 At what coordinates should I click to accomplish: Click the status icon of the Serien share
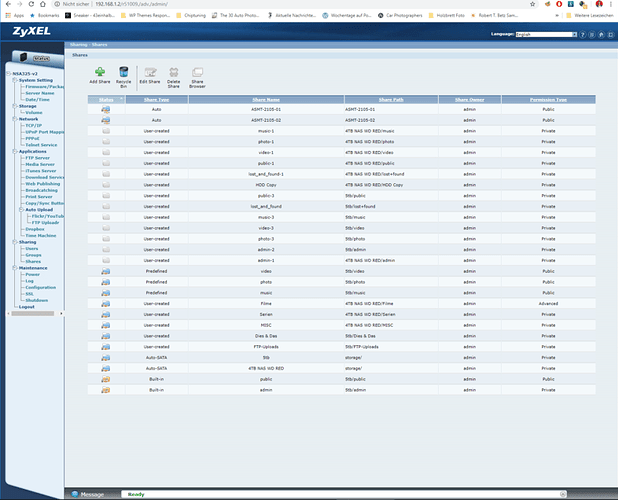tap(106, 314)
